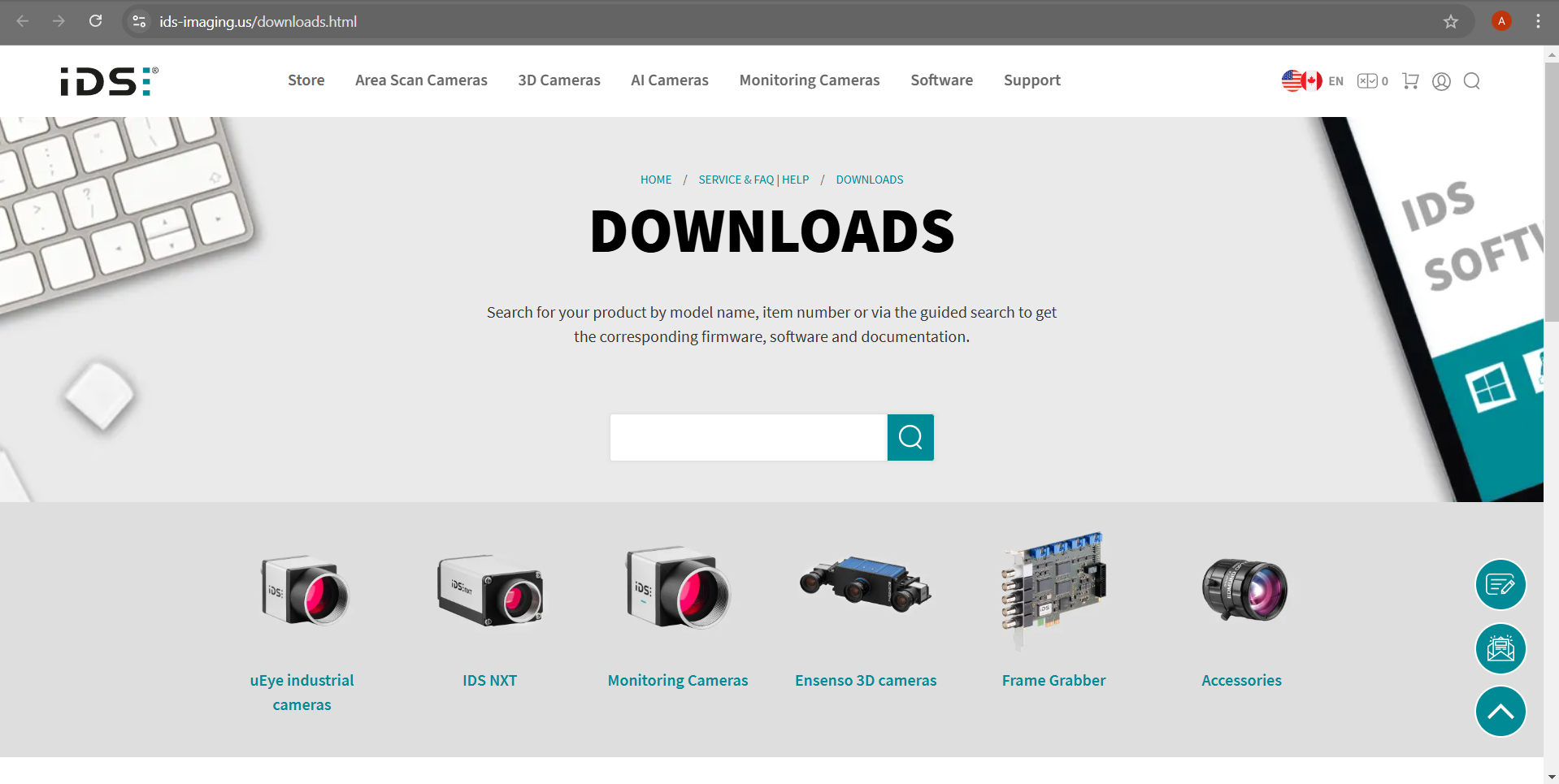Open the Ensenso 3D cameras link

866,681
